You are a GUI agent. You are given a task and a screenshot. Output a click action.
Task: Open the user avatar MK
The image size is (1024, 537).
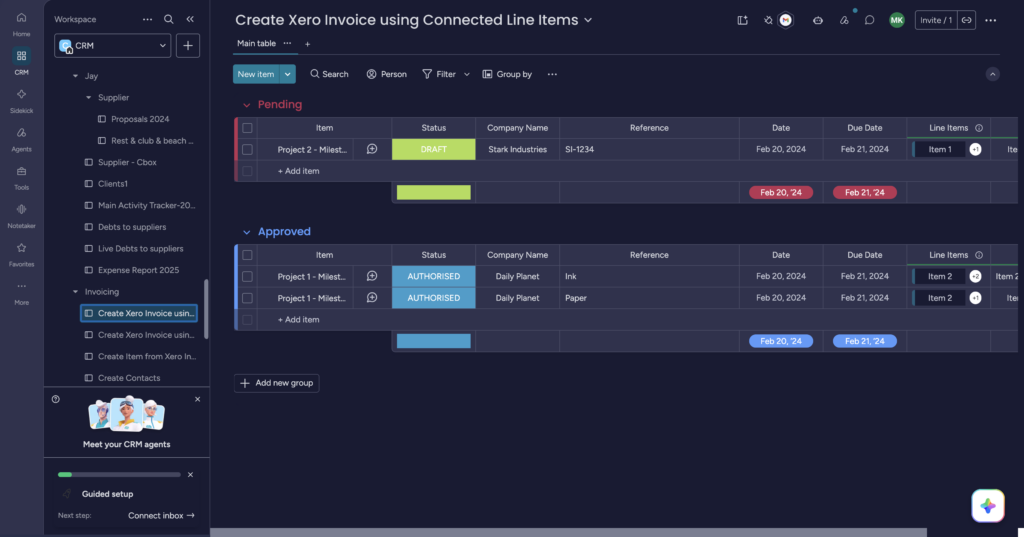point(897,20)
